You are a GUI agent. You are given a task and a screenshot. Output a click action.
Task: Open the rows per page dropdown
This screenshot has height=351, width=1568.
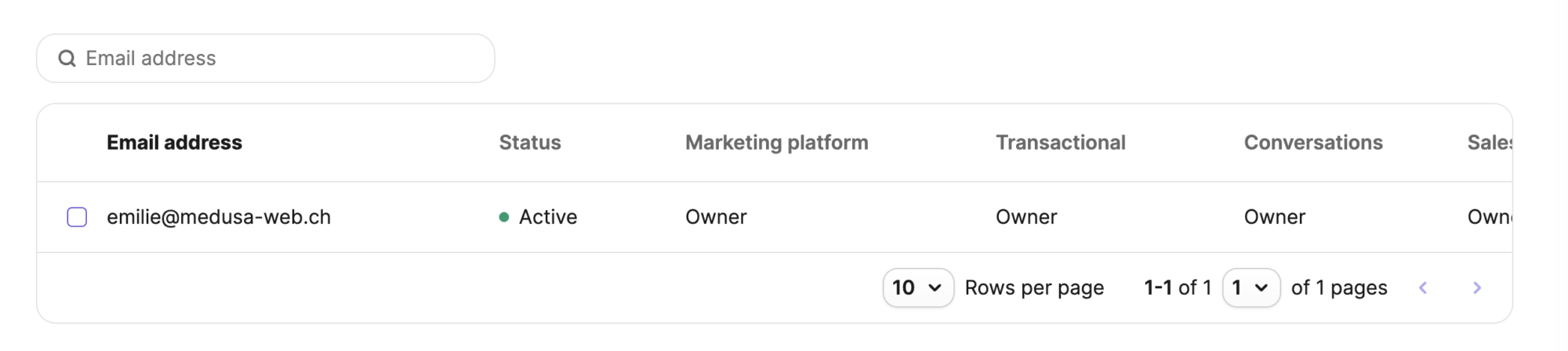(917, 288)
